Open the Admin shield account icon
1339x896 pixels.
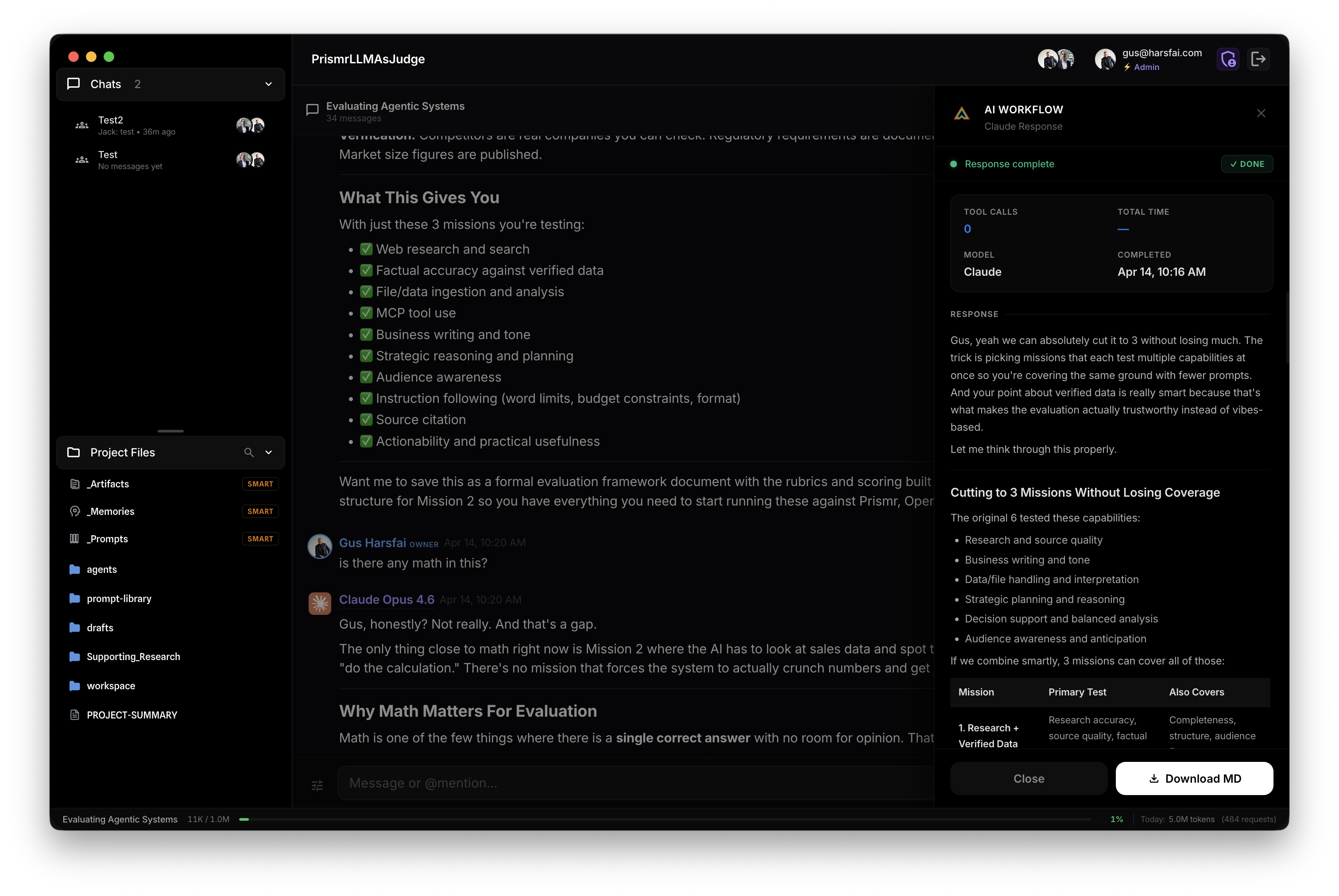pos(1229,59)
